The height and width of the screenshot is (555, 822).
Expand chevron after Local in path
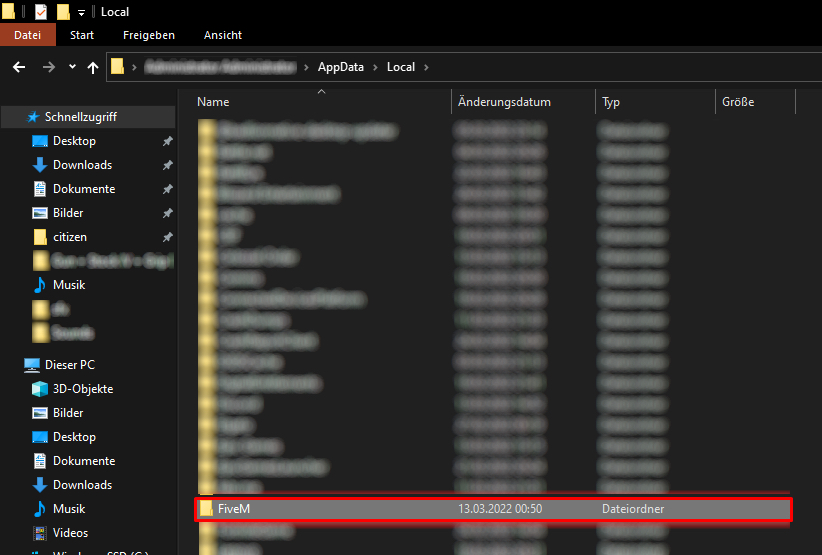pos(426,67)
